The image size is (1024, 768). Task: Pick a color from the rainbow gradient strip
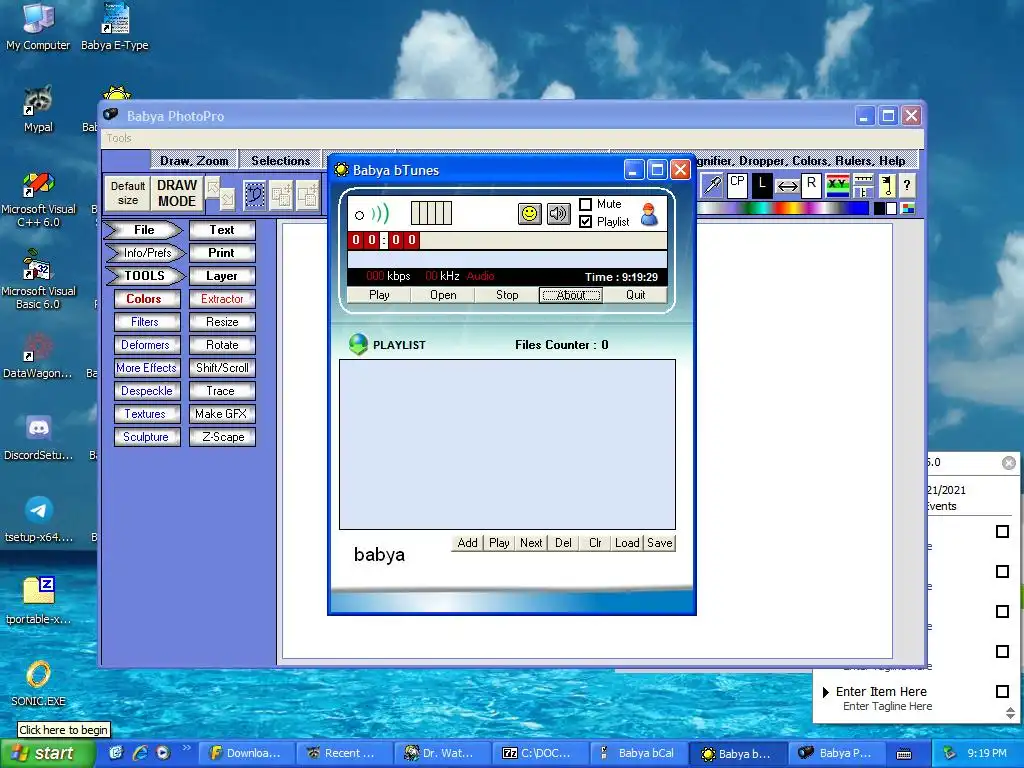pos(784,208)
